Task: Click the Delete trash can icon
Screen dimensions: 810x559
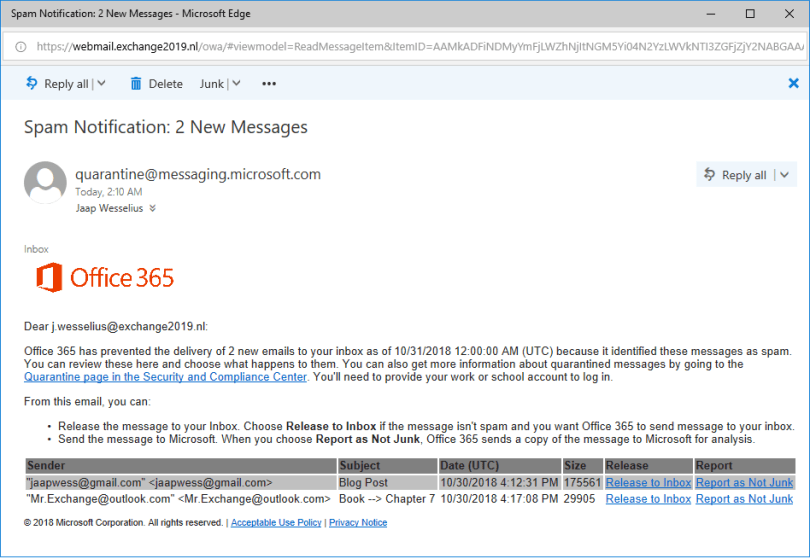Action: pos(136,84)
